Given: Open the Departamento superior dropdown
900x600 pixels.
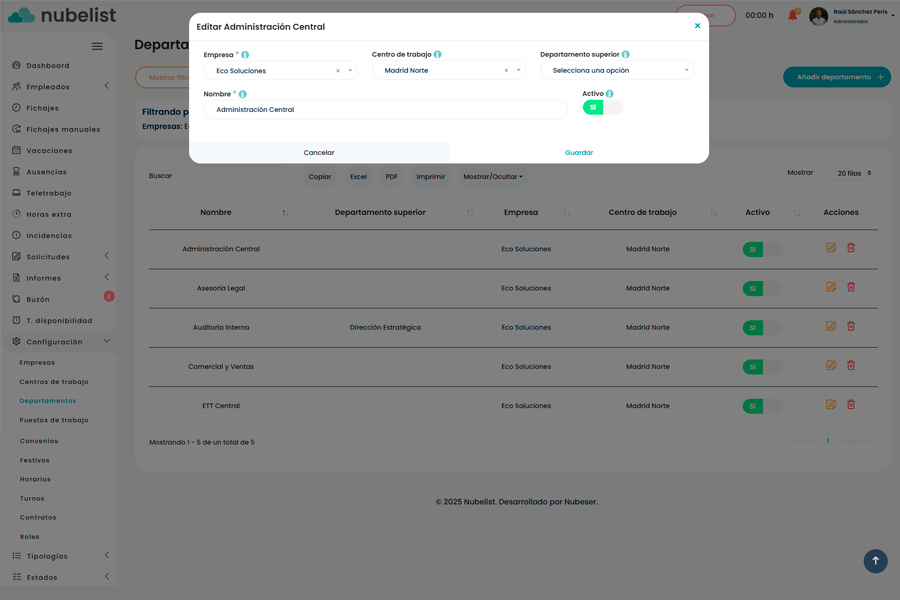Looking at the screenshot, I should (x=616, y=71).
